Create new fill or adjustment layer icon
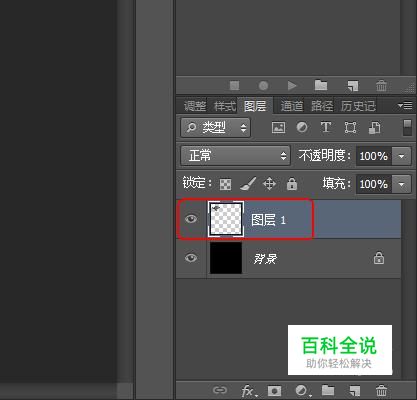This screenshot has width=417, height=400. [303, 390]
